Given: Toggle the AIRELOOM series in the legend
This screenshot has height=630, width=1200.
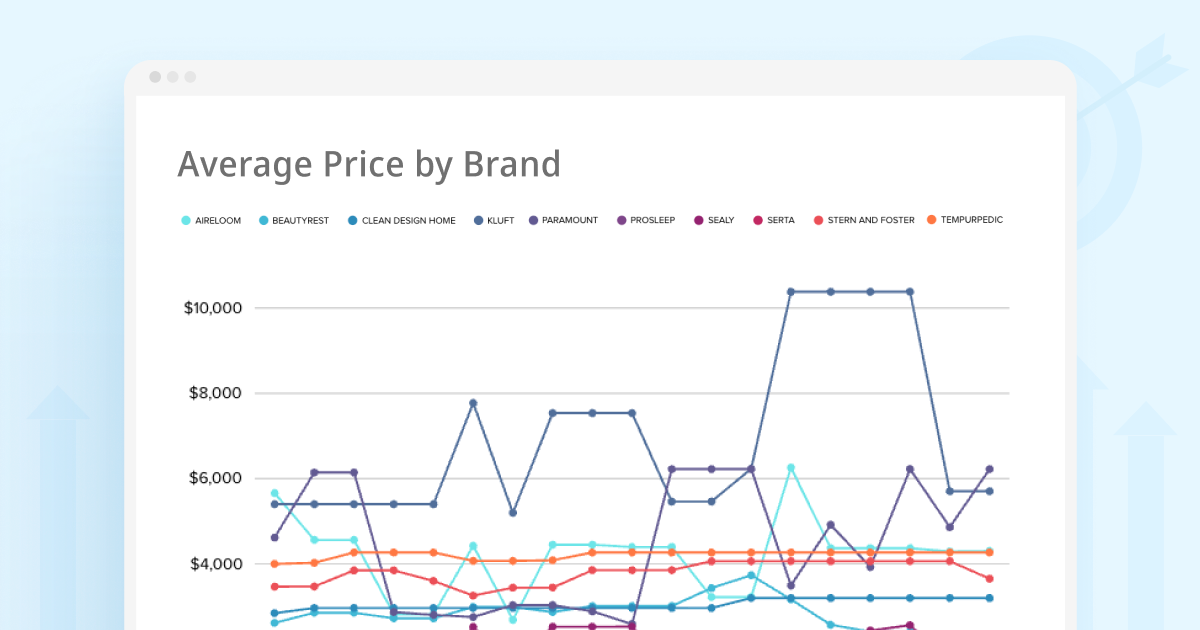Looking at the screenshot, I should pyautogui.click(x=211, y=220).
